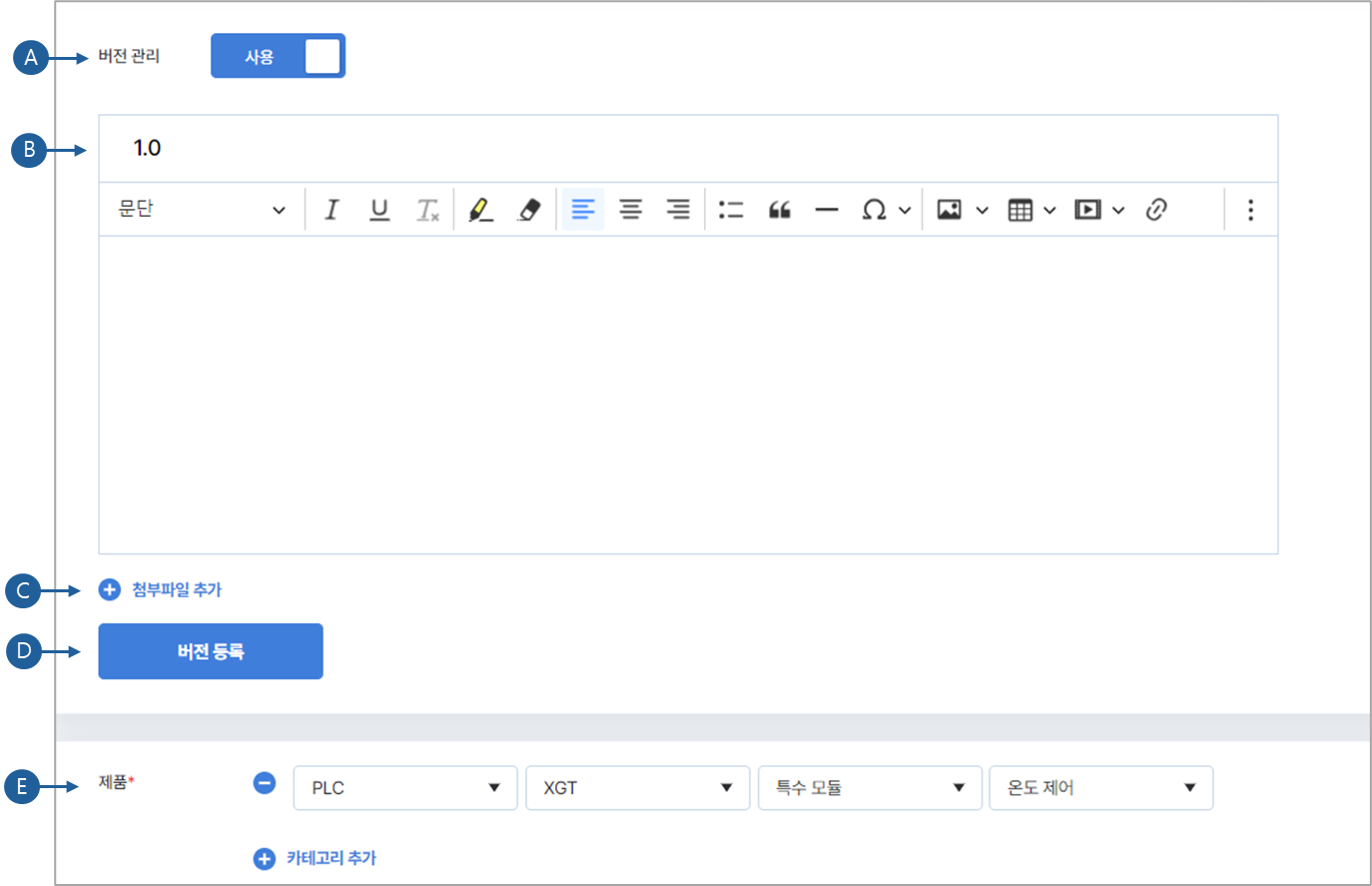Viewport: 1372px width, 886px height.
Task: Align text to the right
Action: 678,210
